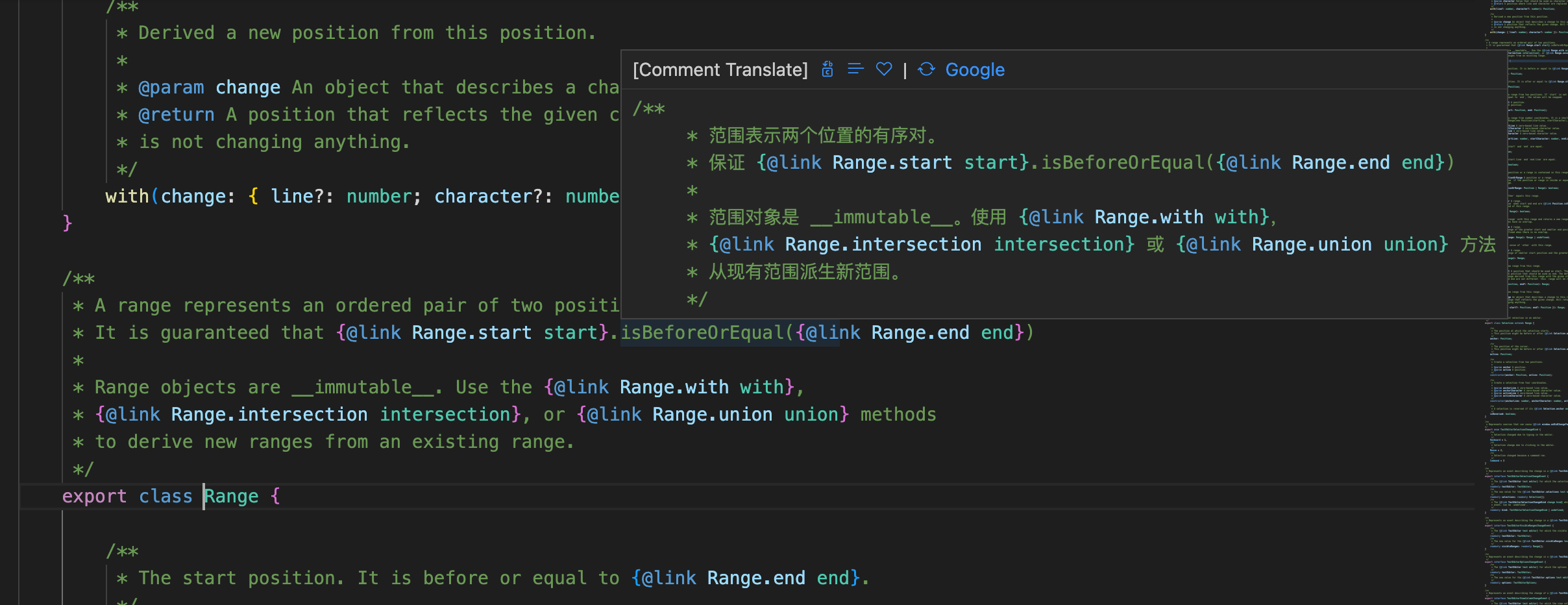Click 'Range.start' in the translated popup
This screenshot has width=1568, height=605.
[892, 162]
